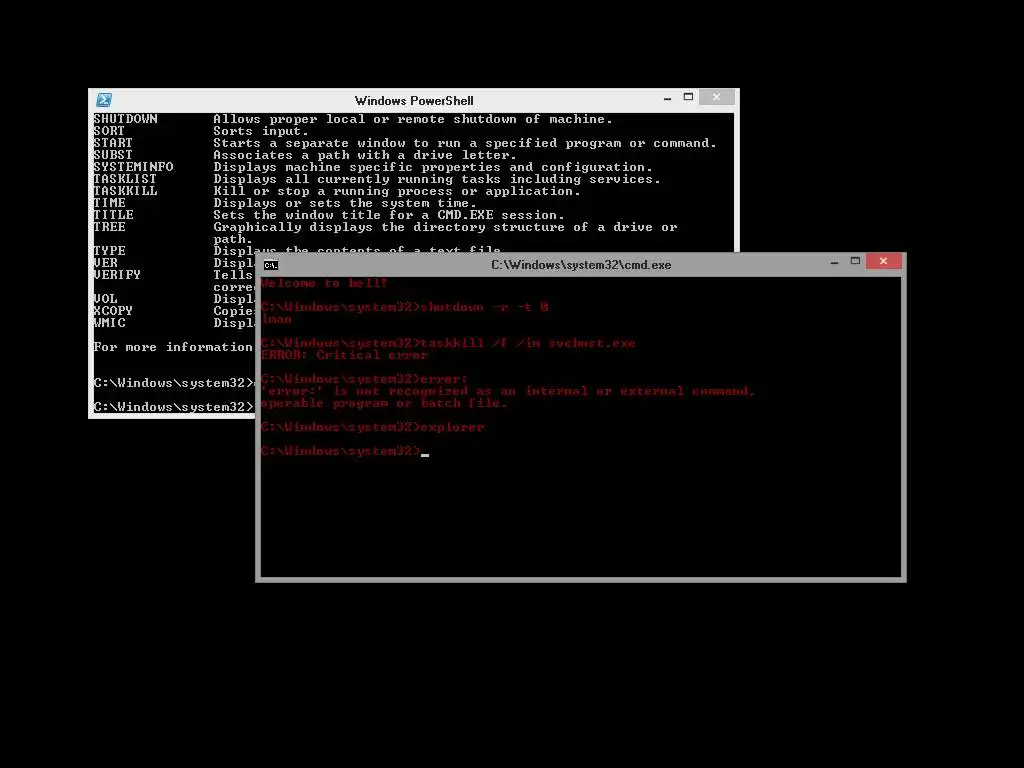Click the C:\Windows\system32\cmd.exe title text
Image resolution: width=1024 pixels, height=768 pixels.
pos(581,264)
